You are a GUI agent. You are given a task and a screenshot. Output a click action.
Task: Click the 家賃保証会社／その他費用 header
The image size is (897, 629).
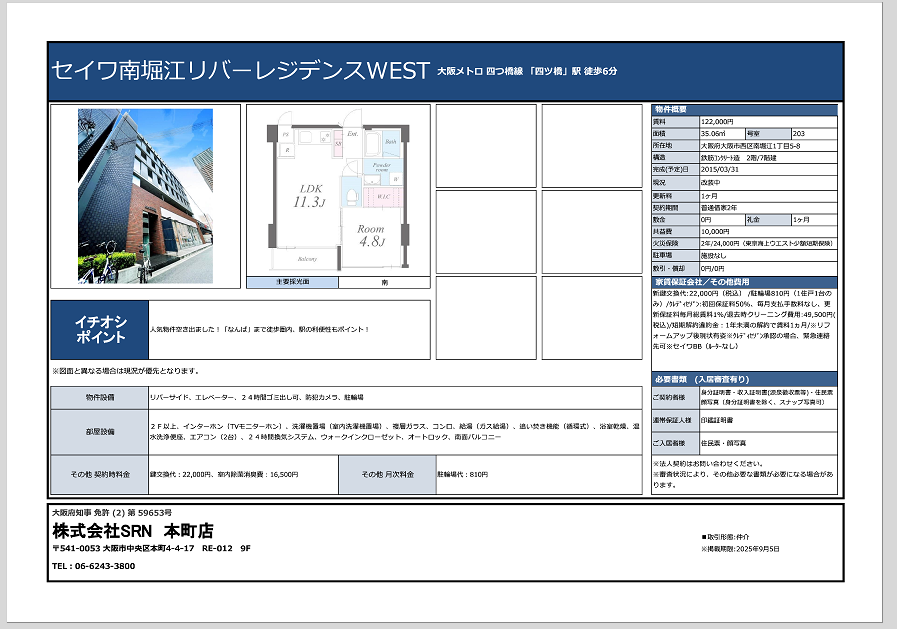pyautogui.click(x=701, y=282)
